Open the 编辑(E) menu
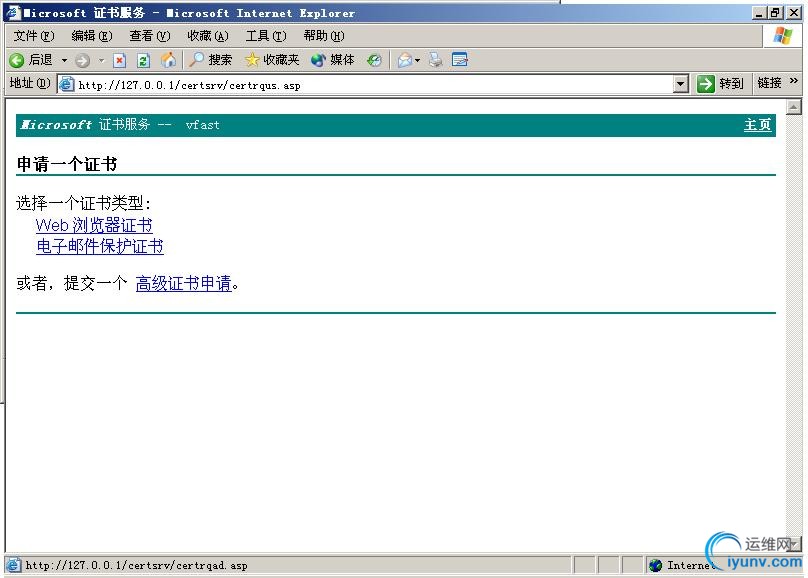Screen dimensions: 808x578 coord(92,36)
